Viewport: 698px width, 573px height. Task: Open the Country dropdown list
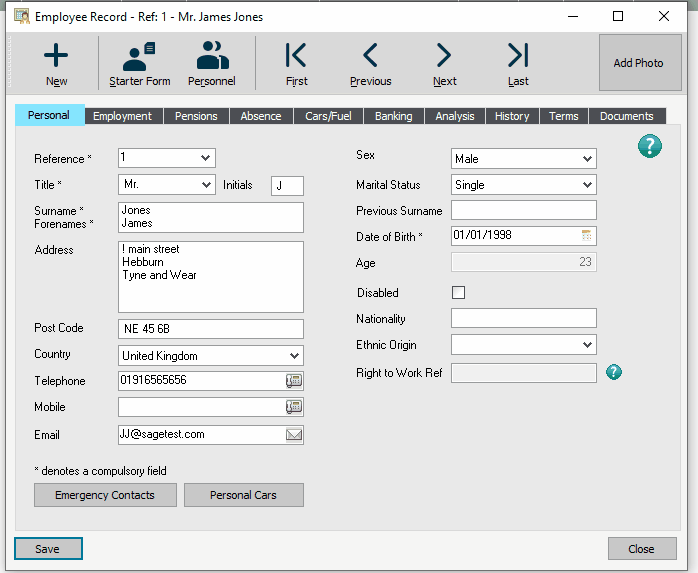tap(293, 356)
